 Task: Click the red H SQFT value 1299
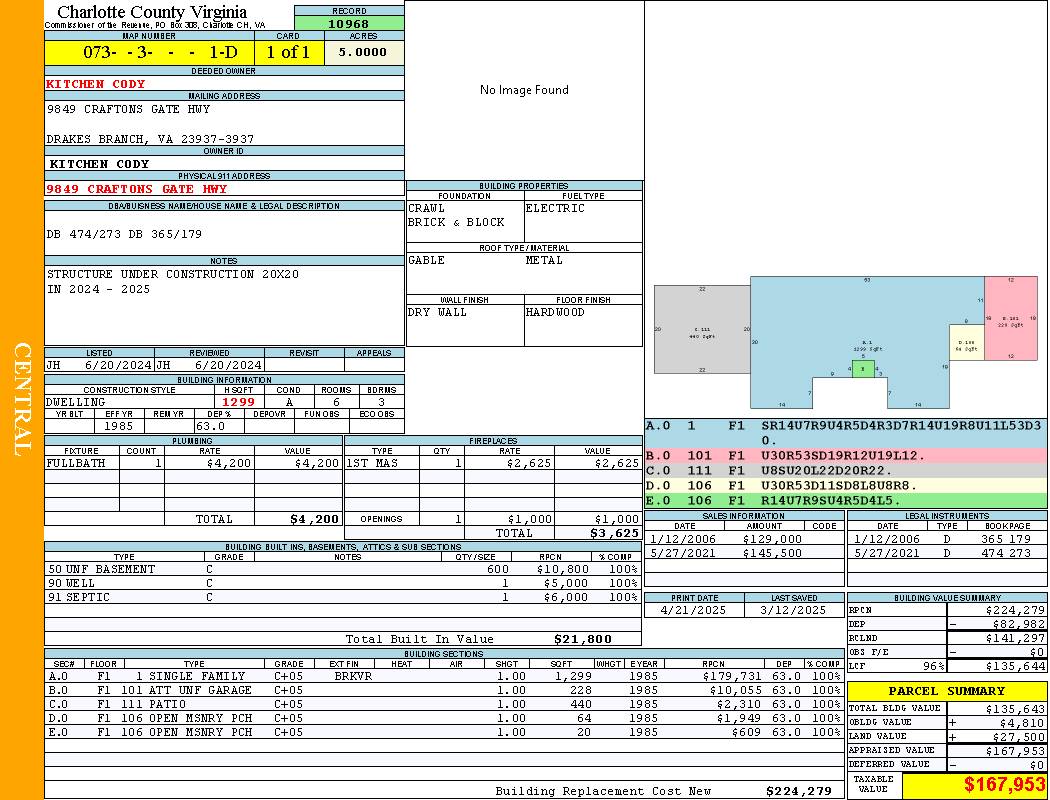click(238, 402)
